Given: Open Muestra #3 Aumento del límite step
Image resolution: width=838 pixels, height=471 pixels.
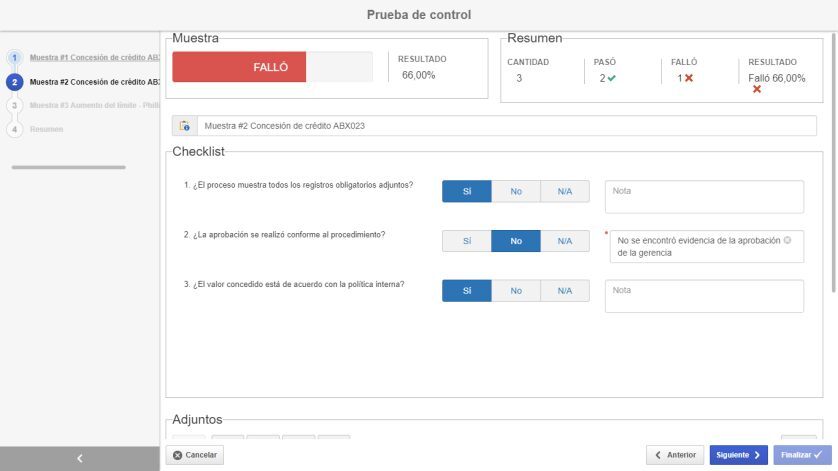Looking at the screenshot, I should click(x=94, y=105).
